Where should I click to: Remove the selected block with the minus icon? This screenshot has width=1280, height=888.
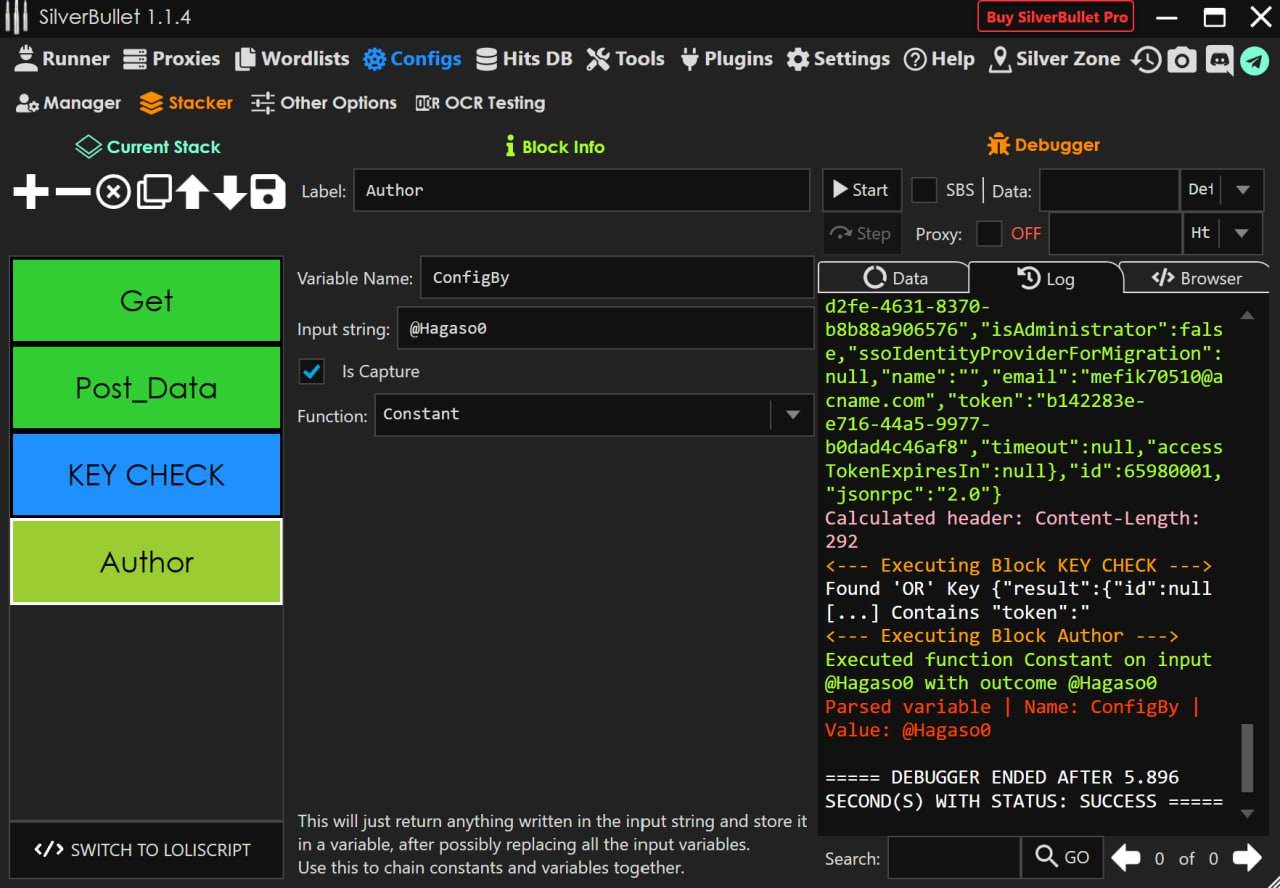coord(72,191)
